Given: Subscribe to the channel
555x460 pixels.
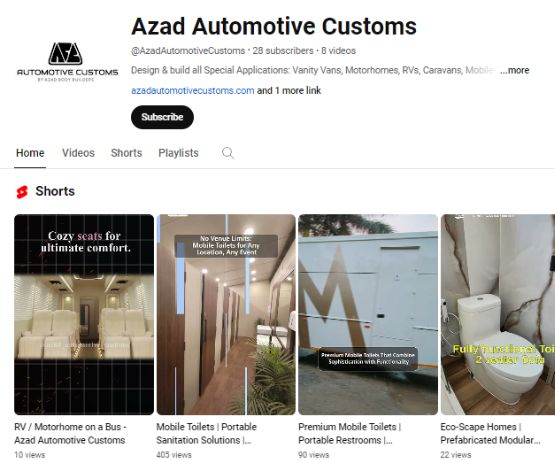Looking at the screenshot, I should tap(162, 117).
